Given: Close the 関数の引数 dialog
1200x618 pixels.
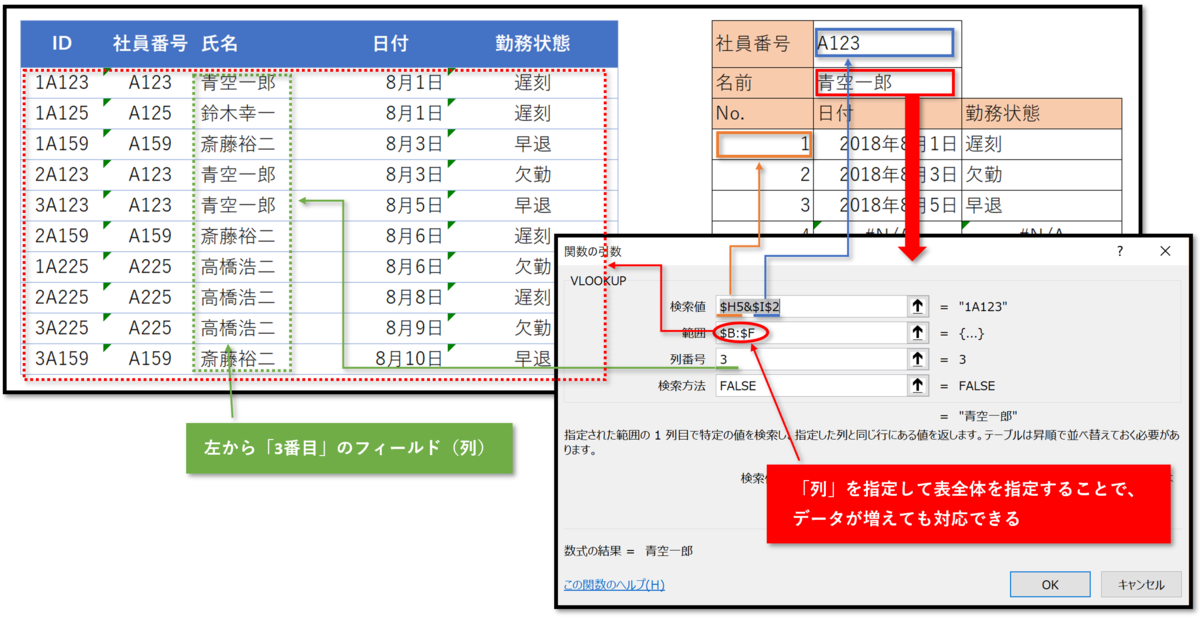Looking at the screenshot, I should 1165,251.
